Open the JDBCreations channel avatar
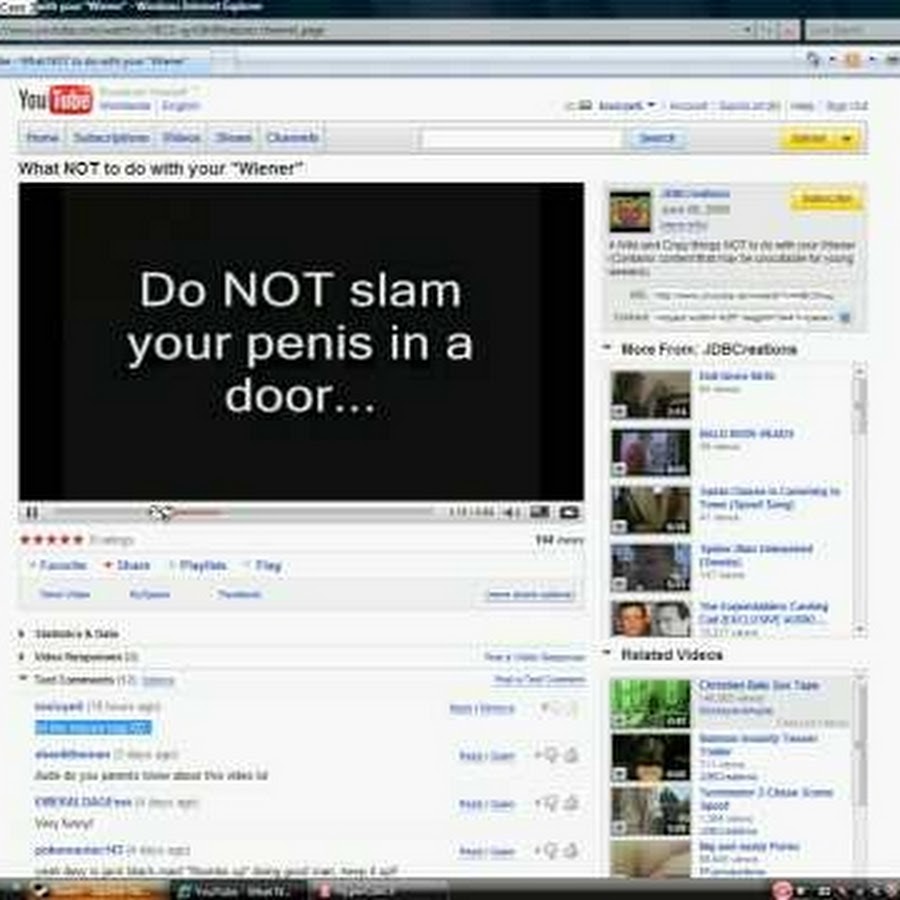 (630, 211)
